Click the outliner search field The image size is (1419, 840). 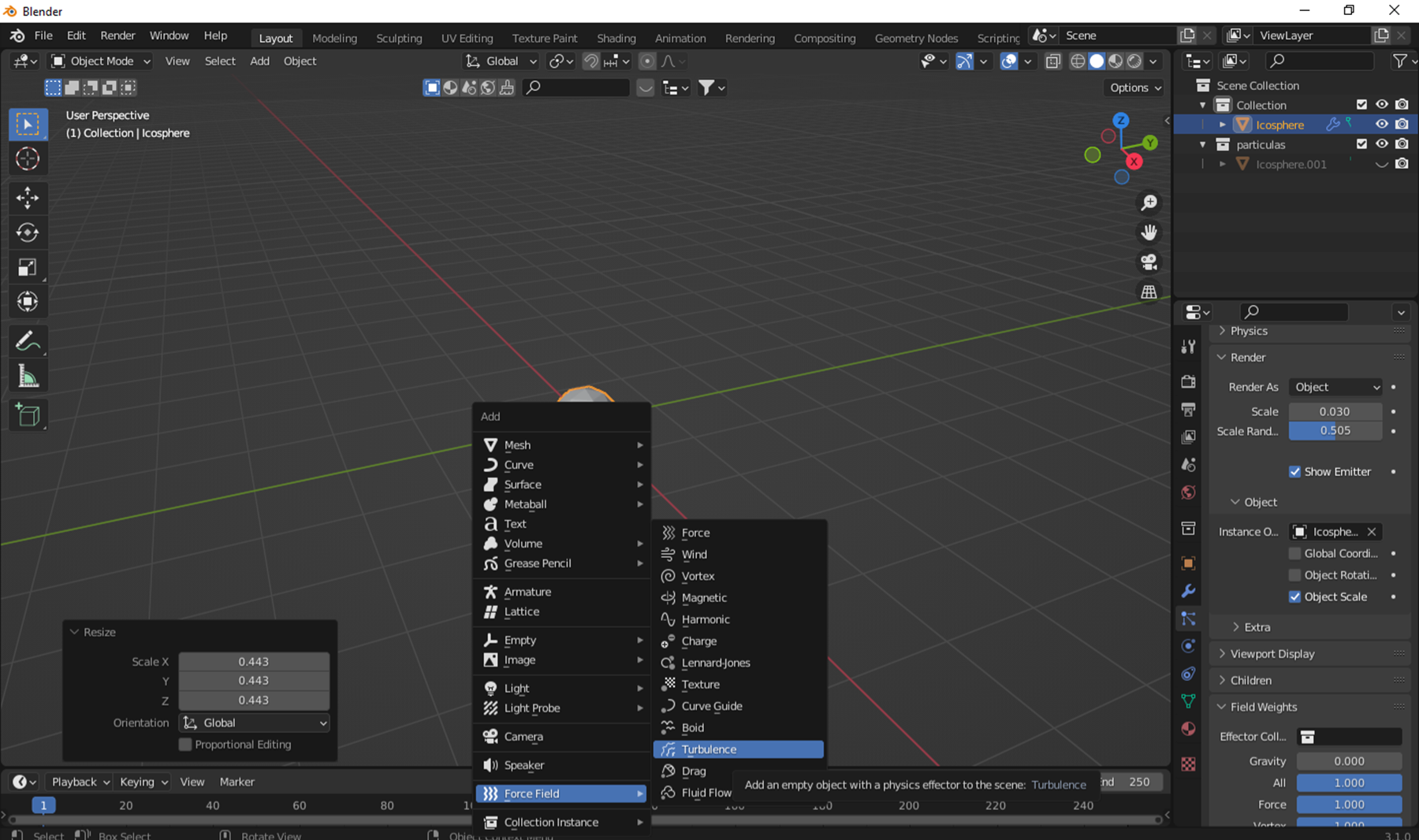point(1320,61)
